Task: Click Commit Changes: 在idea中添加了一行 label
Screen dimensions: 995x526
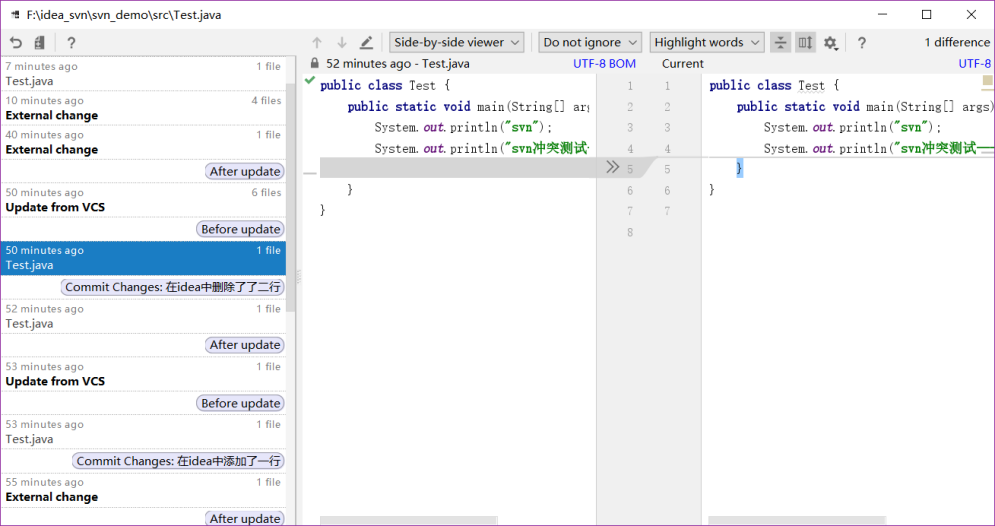Action: coord(178,461)
